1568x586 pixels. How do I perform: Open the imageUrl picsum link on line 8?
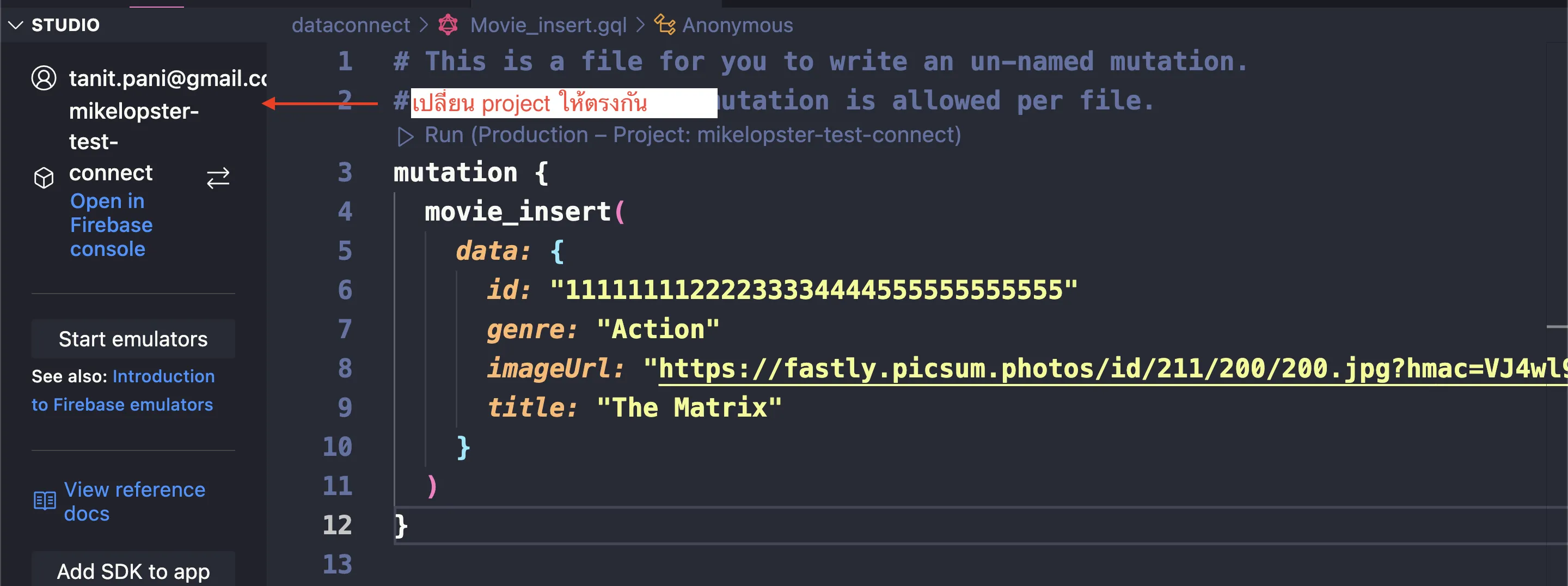(x=1113, y=369)
